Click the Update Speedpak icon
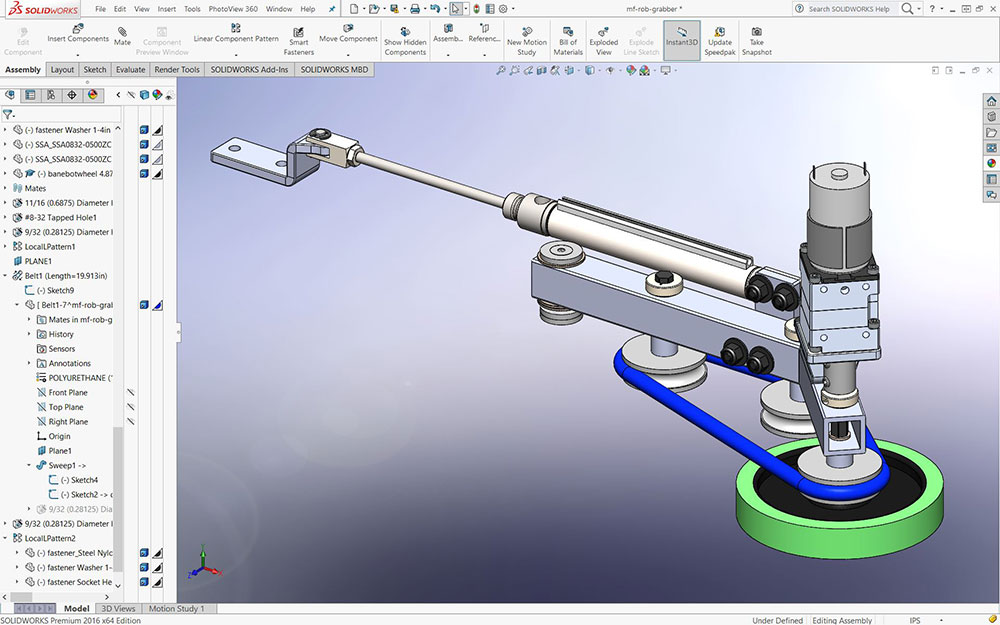 719,32
